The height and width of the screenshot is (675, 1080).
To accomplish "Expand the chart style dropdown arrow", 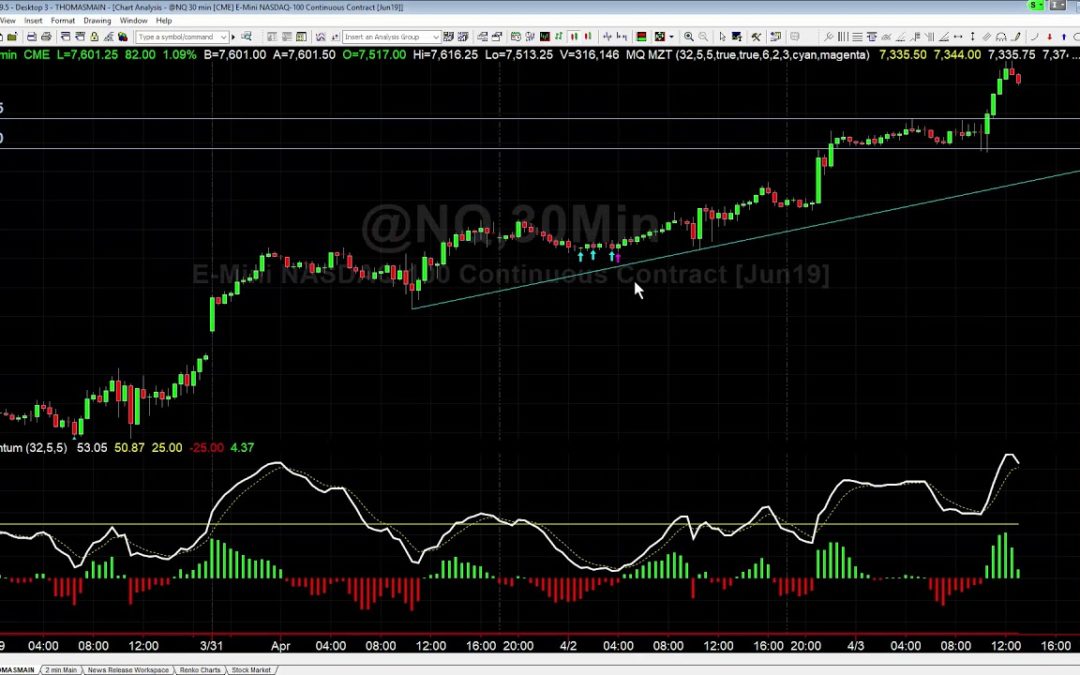I will click(x=672, y=37).
